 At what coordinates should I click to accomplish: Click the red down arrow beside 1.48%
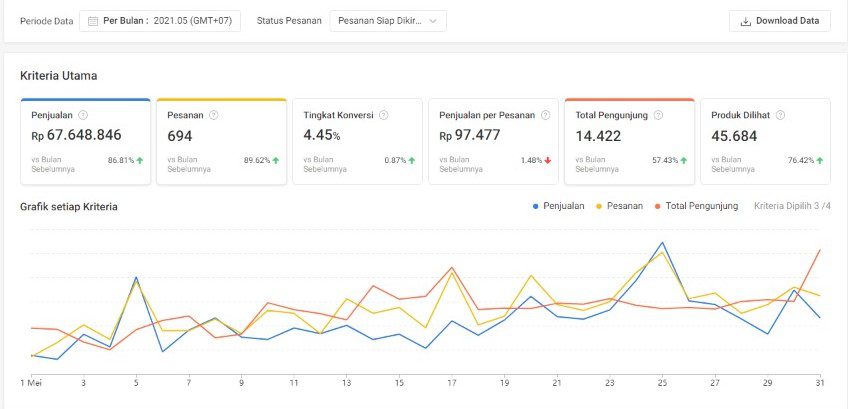pos(548,160)
